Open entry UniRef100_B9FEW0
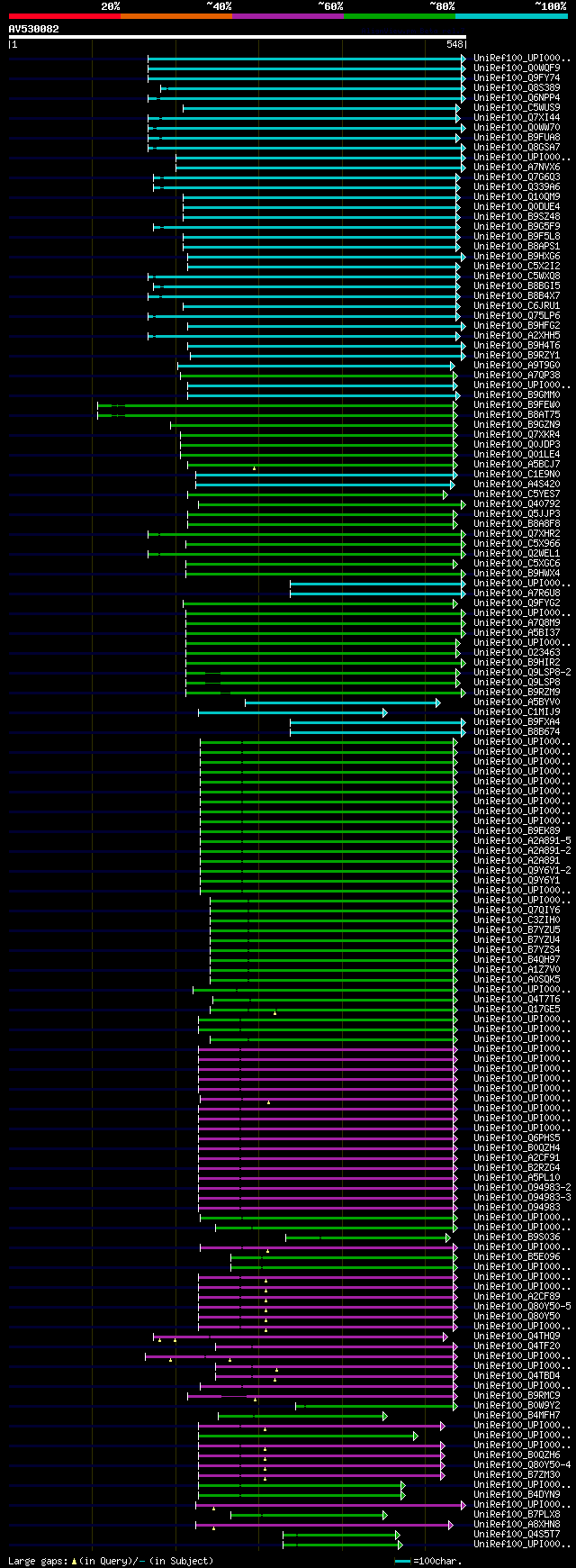The height and width of the screenshot is (1568, 576). click(517, 405)
